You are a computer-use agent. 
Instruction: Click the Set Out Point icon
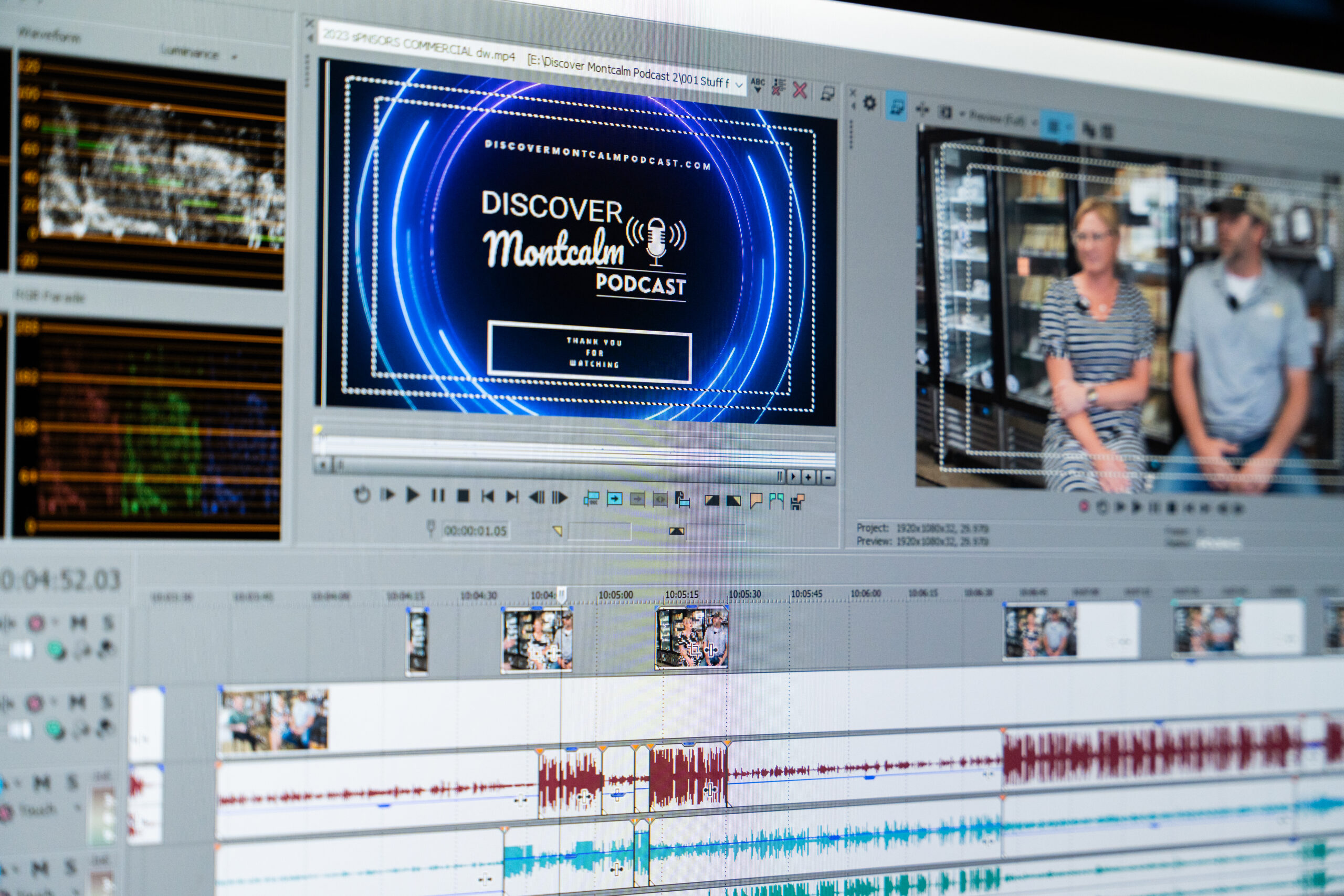(734, 501)
